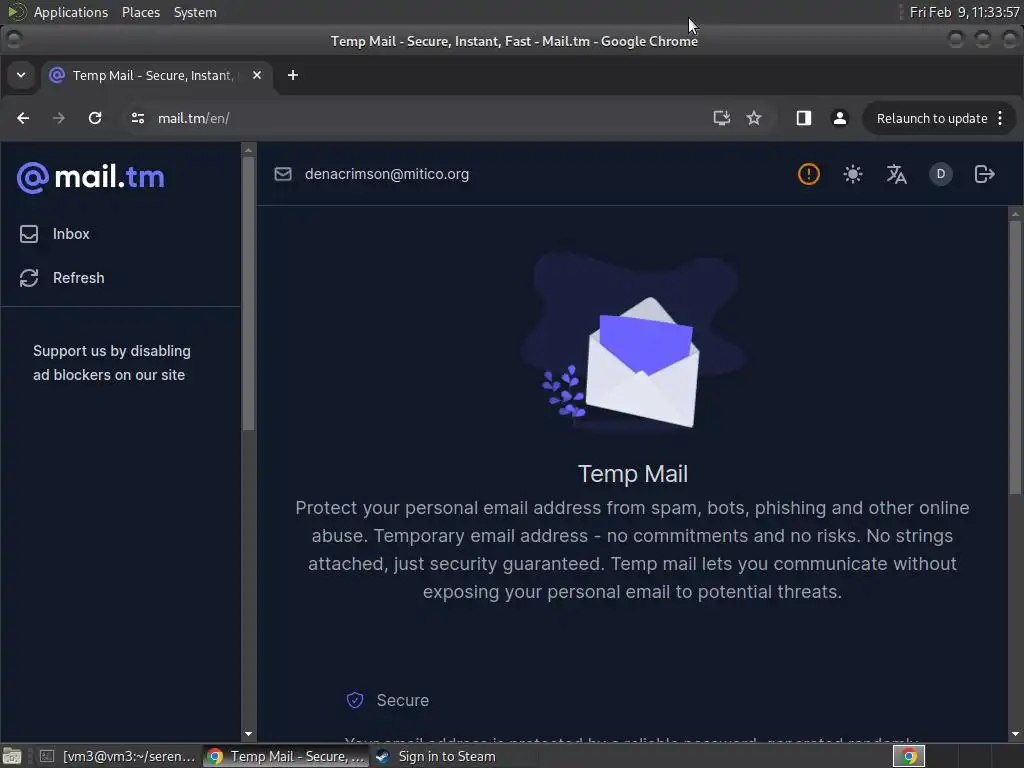Click Relaunch to update button
The height and width of the screenshot is (768, 1024).
point(931,118)
